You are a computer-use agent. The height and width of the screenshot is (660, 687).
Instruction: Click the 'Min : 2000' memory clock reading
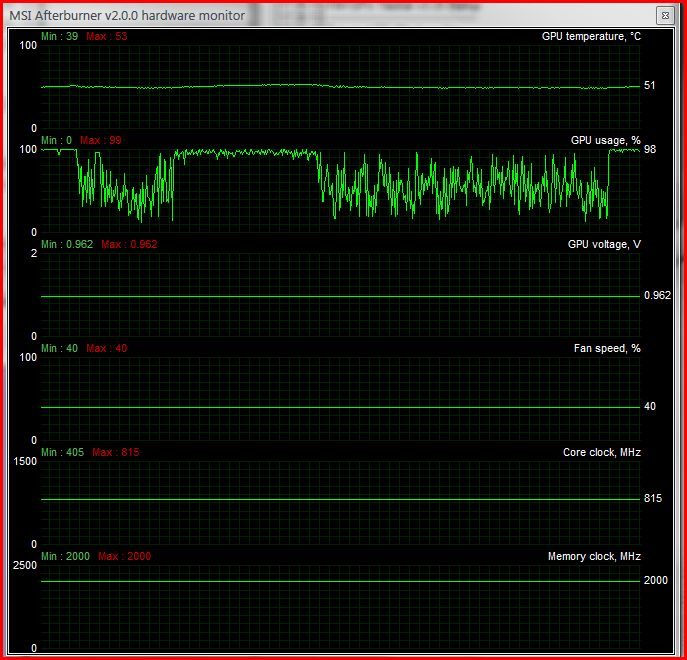[x=65, y=556]
